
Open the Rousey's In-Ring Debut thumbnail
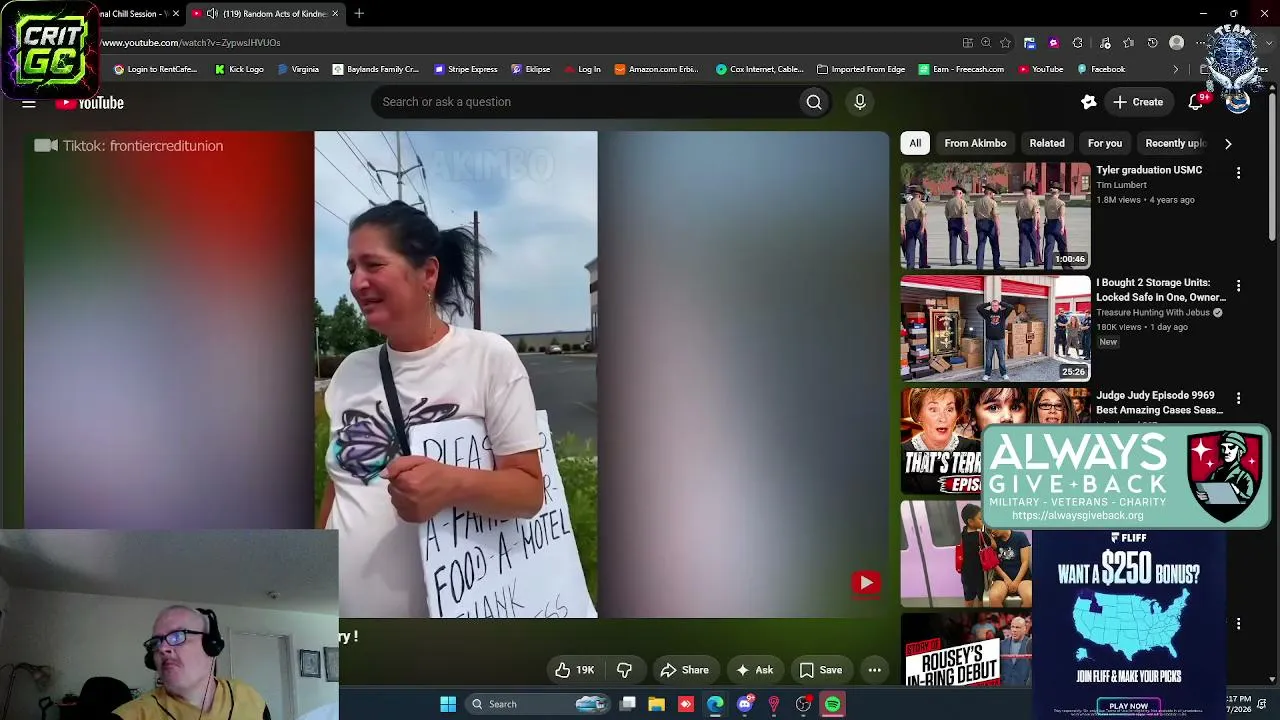pyautogui.click(x=966, y=650)
